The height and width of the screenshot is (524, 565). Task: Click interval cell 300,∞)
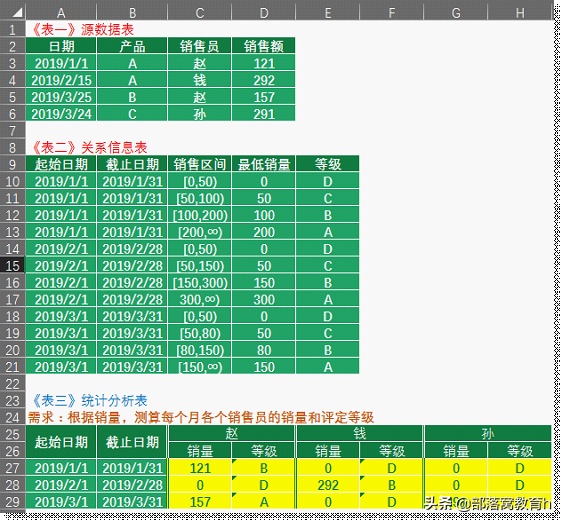tap(200, 299)
